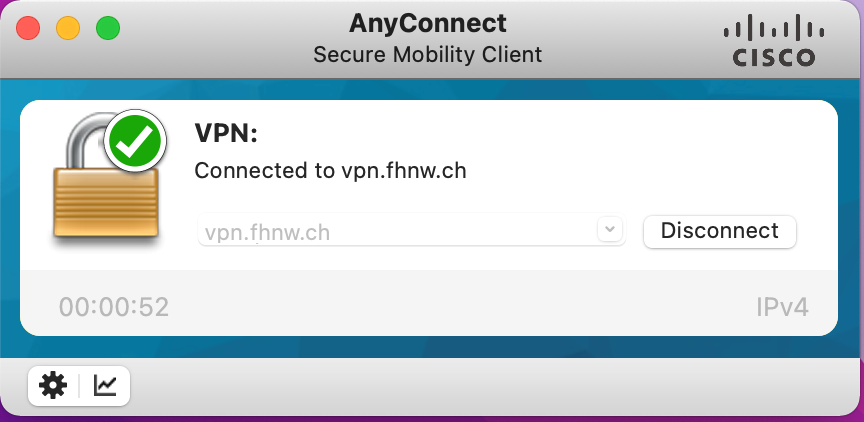
Task: Expand the VPN server dropdown arrow
Action: coord(609,230)
